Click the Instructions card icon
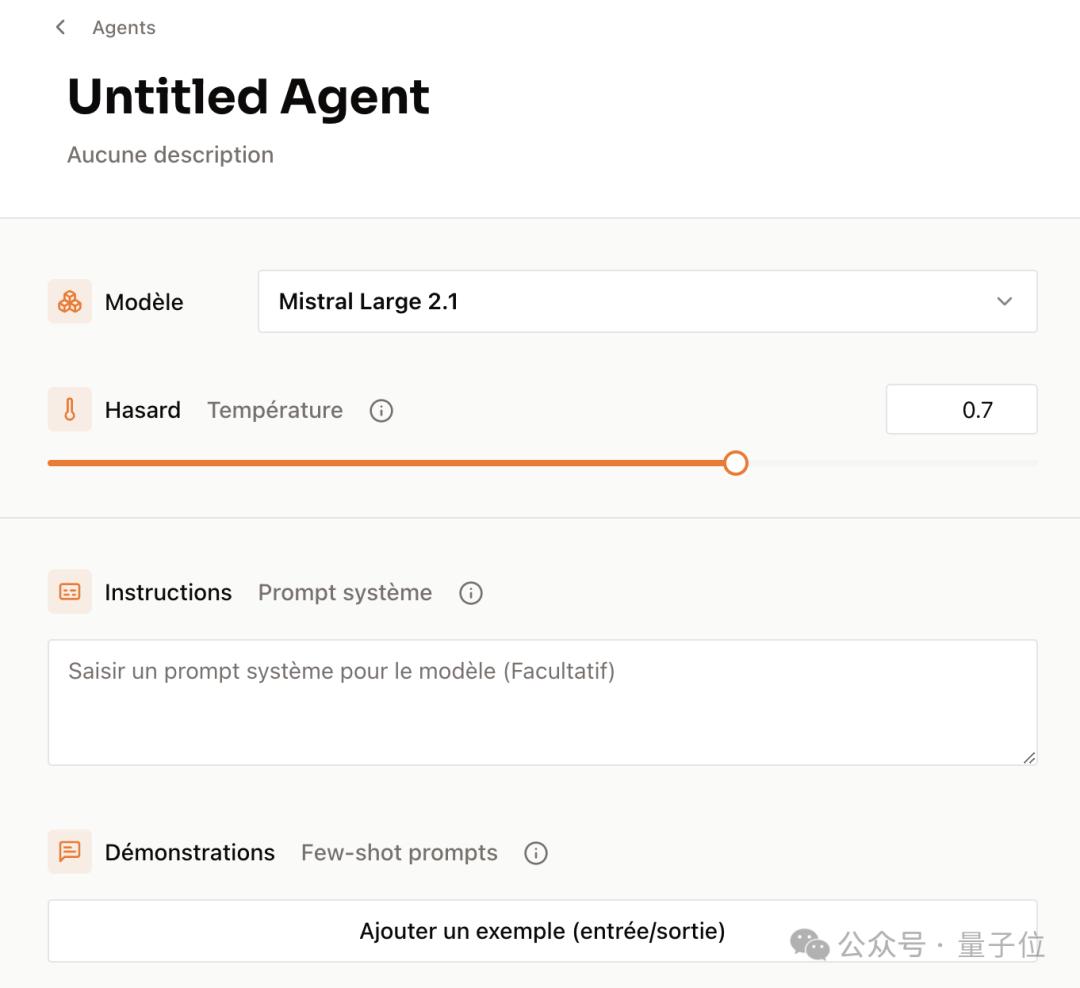This screenshot has height=988, width=1080. 67,592
